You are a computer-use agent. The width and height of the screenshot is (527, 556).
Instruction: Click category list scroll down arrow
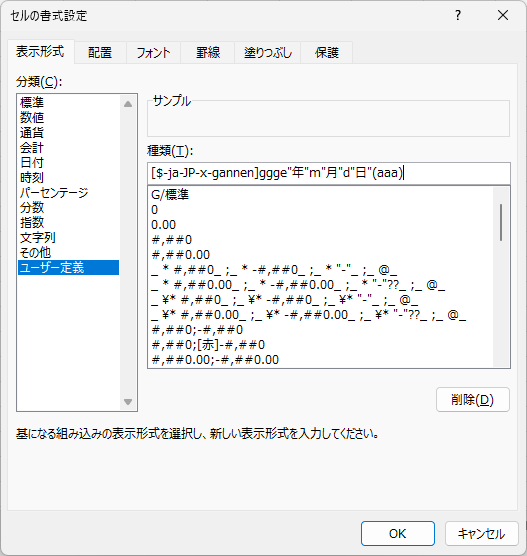click(x=128, y=402)
